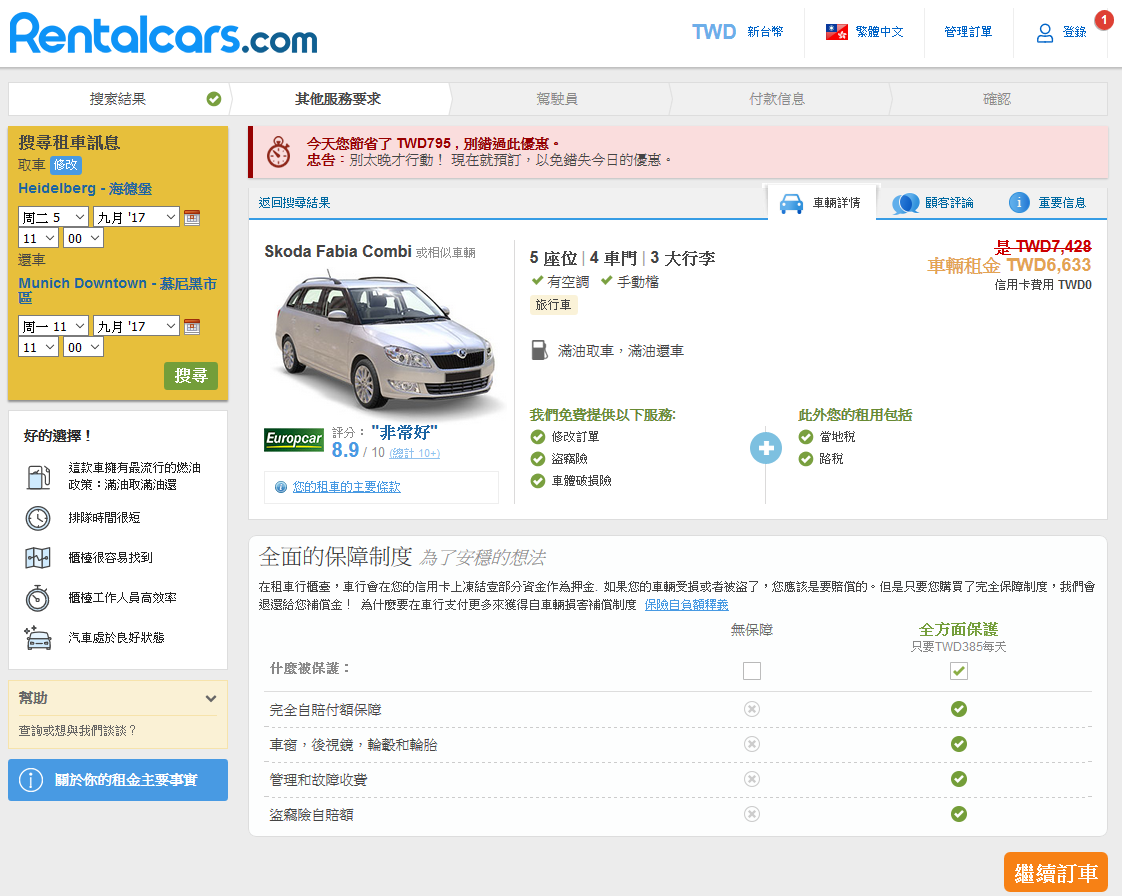Check the 無保障 no protection checkbox
Image resolution: width=1122 pixels, height=896 pixels.
coord(751,671)
